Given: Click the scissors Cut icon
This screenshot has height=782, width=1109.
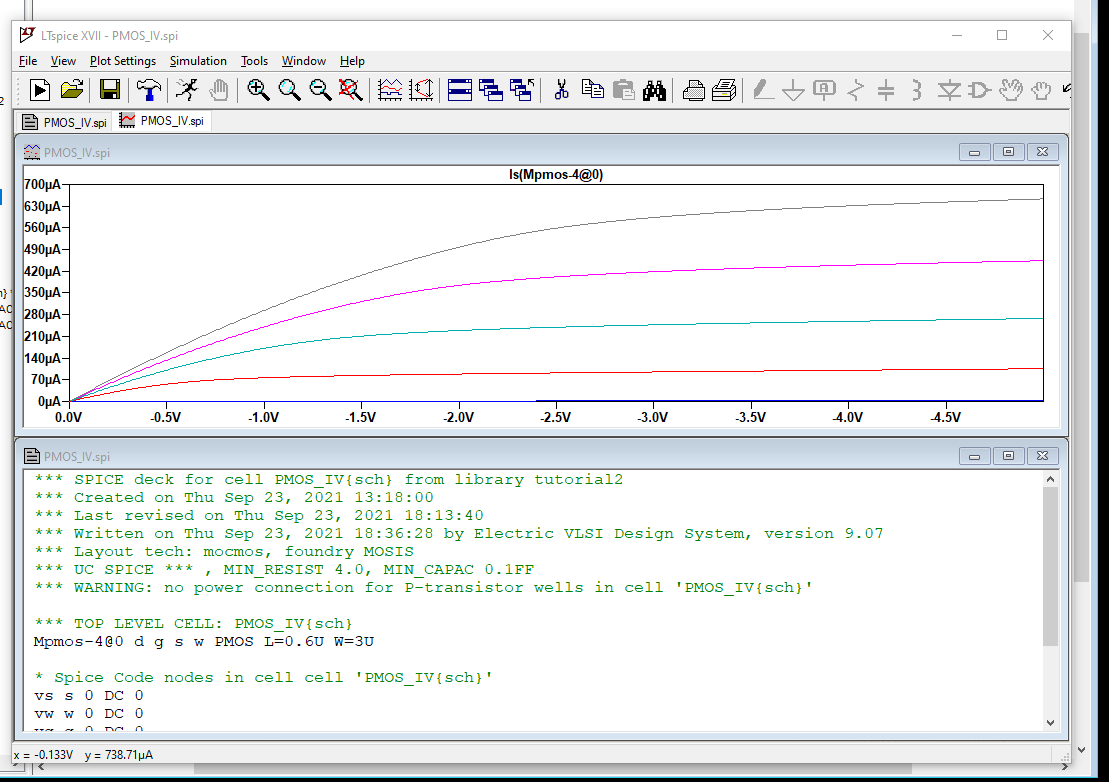Looking at the screenshot, I should (561, 90).
